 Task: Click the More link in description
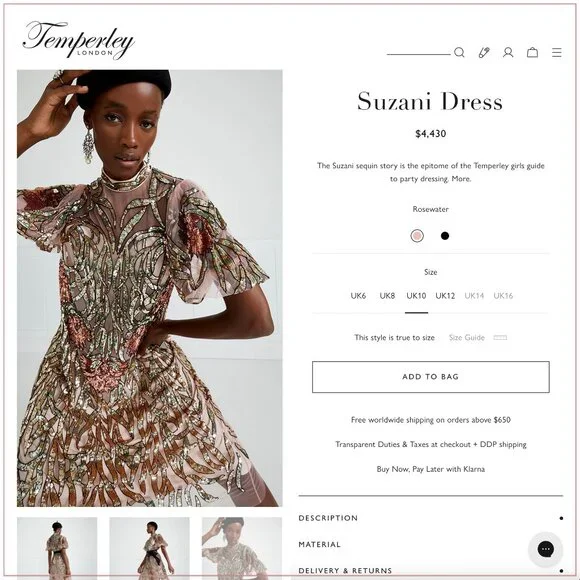coord(461,179)
